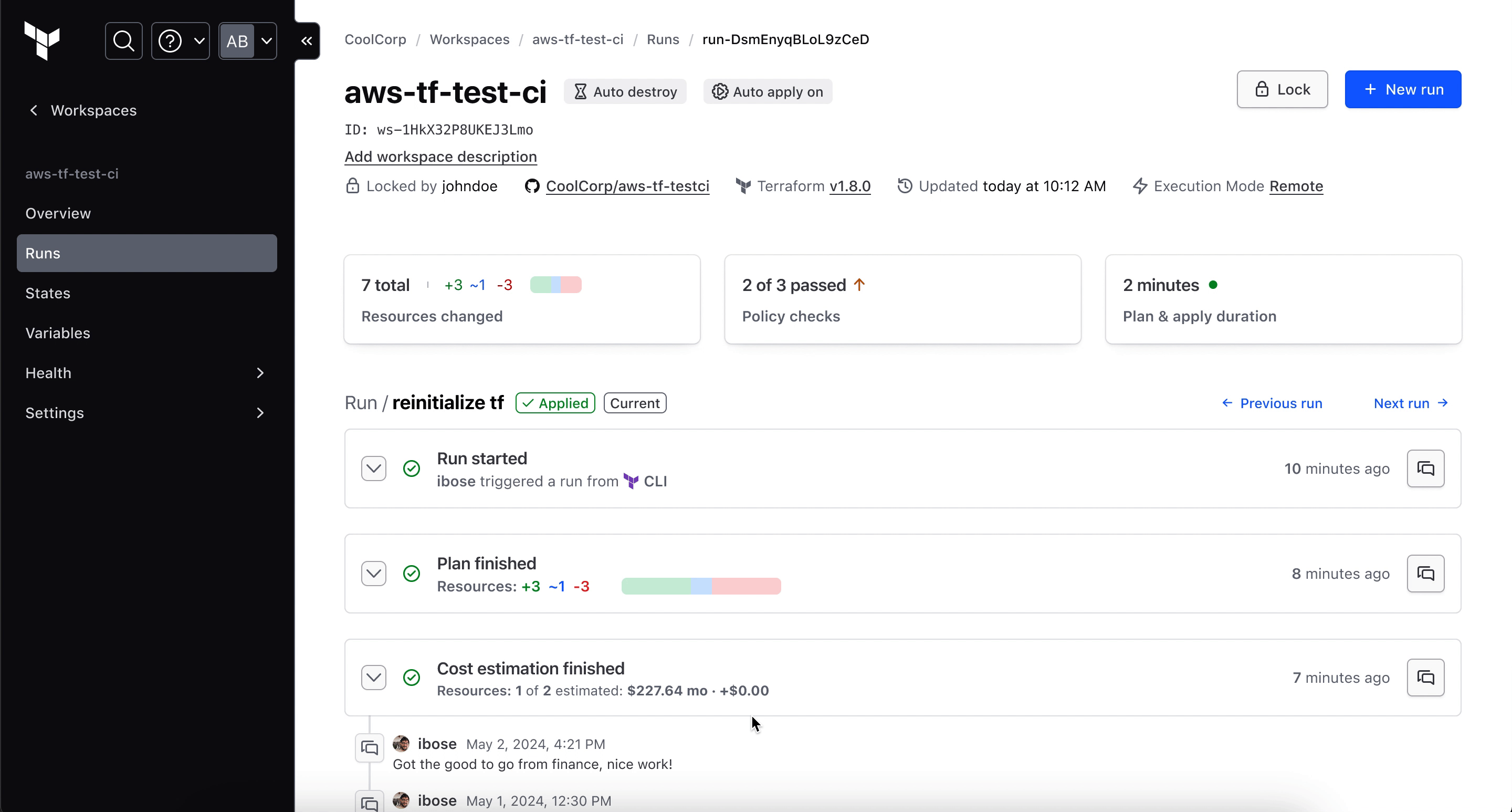1512x812 pixels.
Task: Open Variables in sidebar
Action: click(x=58, y=333)
